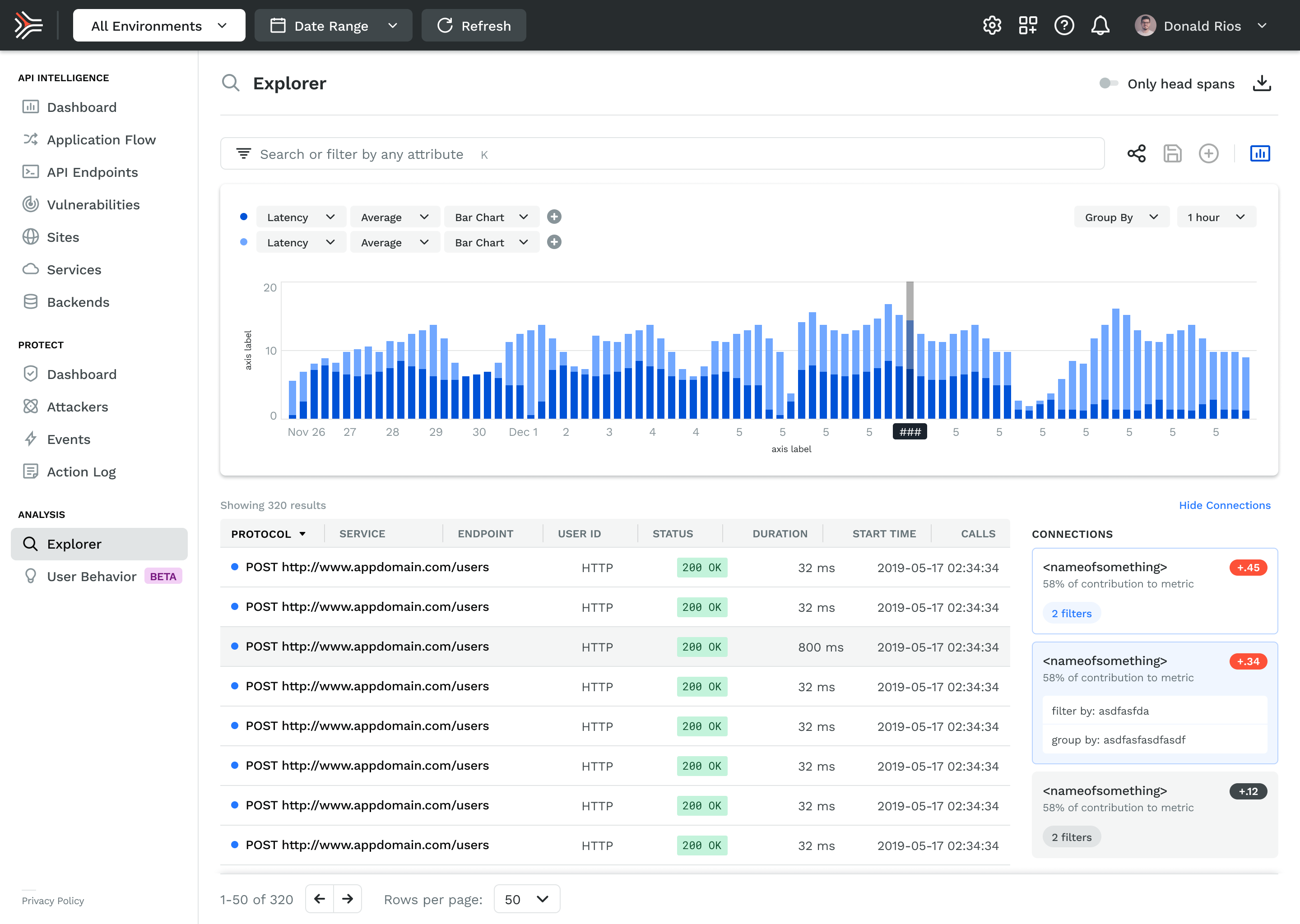Toggle Only head spans switch
Screen dimensions: 1300x924
pos(1108,83)
